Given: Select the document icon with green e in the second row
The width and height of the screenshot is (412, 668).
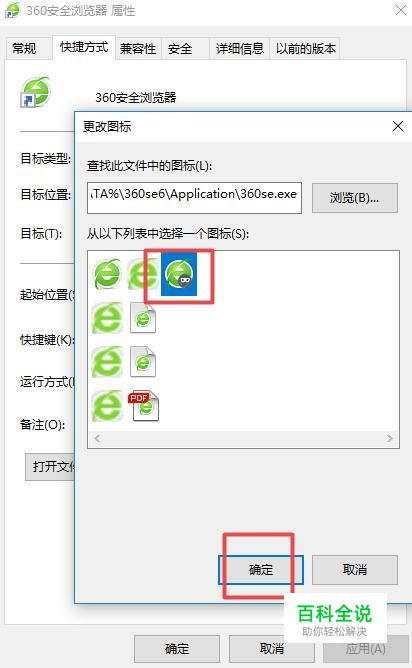Looking at the screenshot, I should [143, 318].
